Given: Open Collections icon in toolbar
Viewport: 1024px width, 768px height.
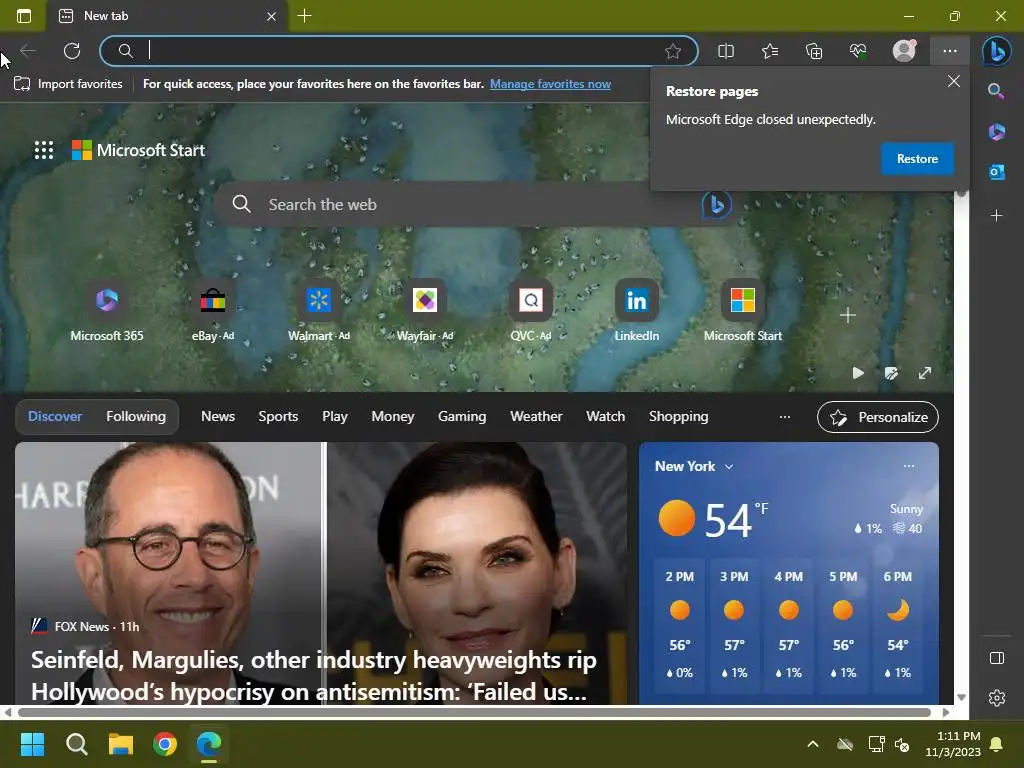Looking at the screenshot, I should [x=814, y=51].
